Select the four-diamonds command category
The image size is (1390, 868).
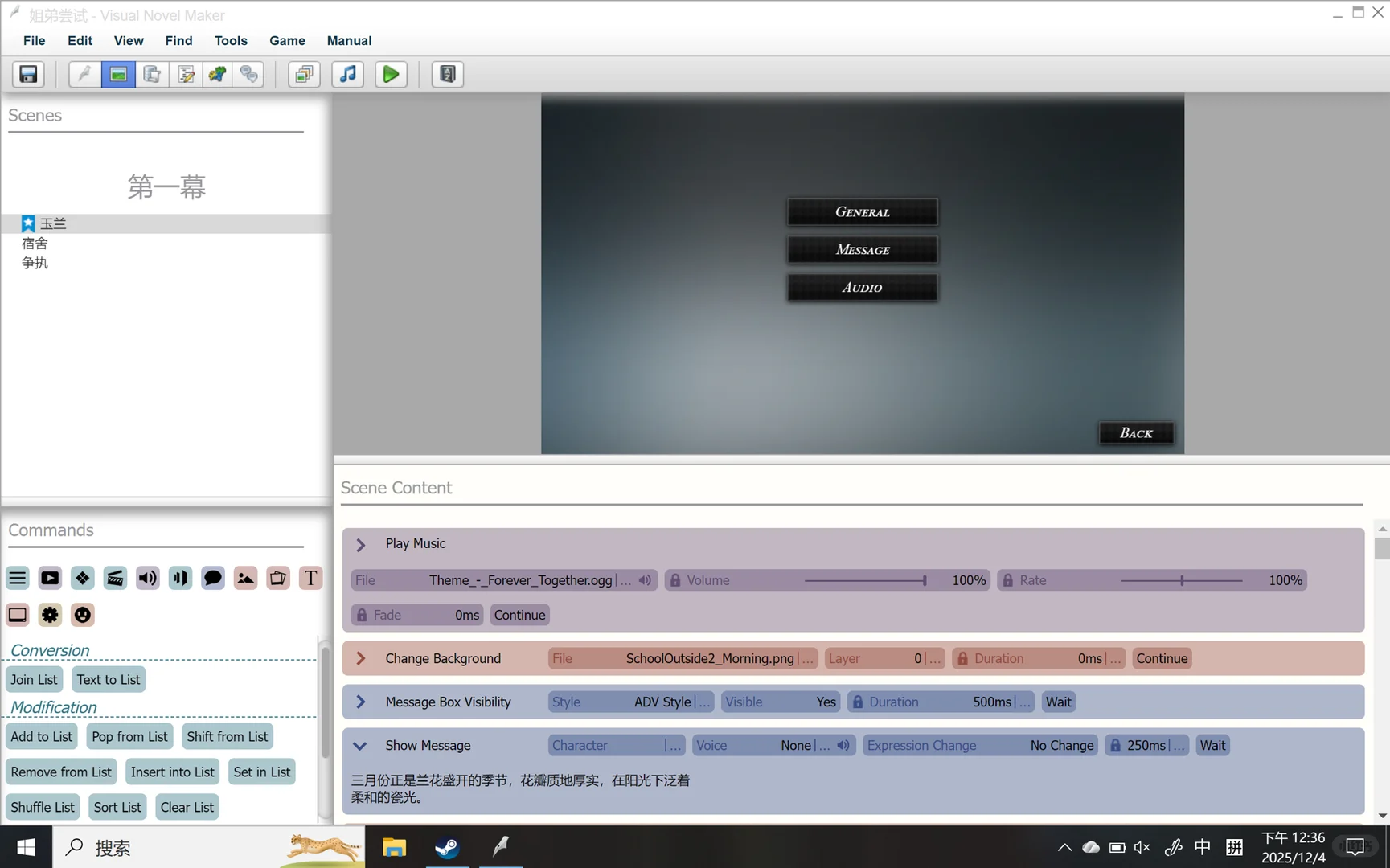[x=82, y=578]
